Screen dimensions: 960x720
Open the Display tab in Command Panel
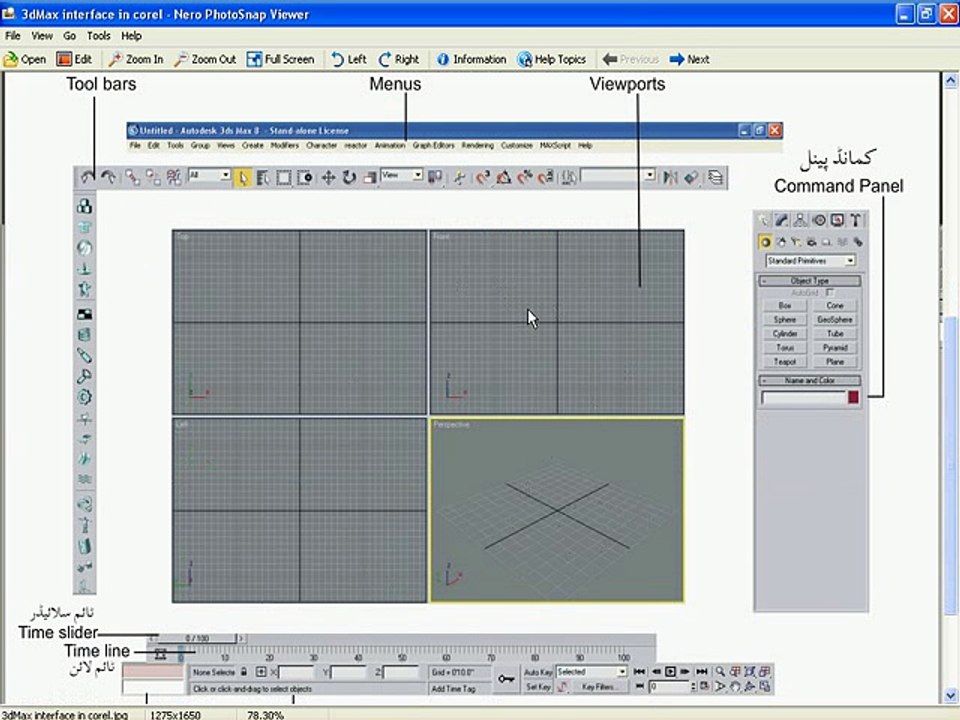837,220
